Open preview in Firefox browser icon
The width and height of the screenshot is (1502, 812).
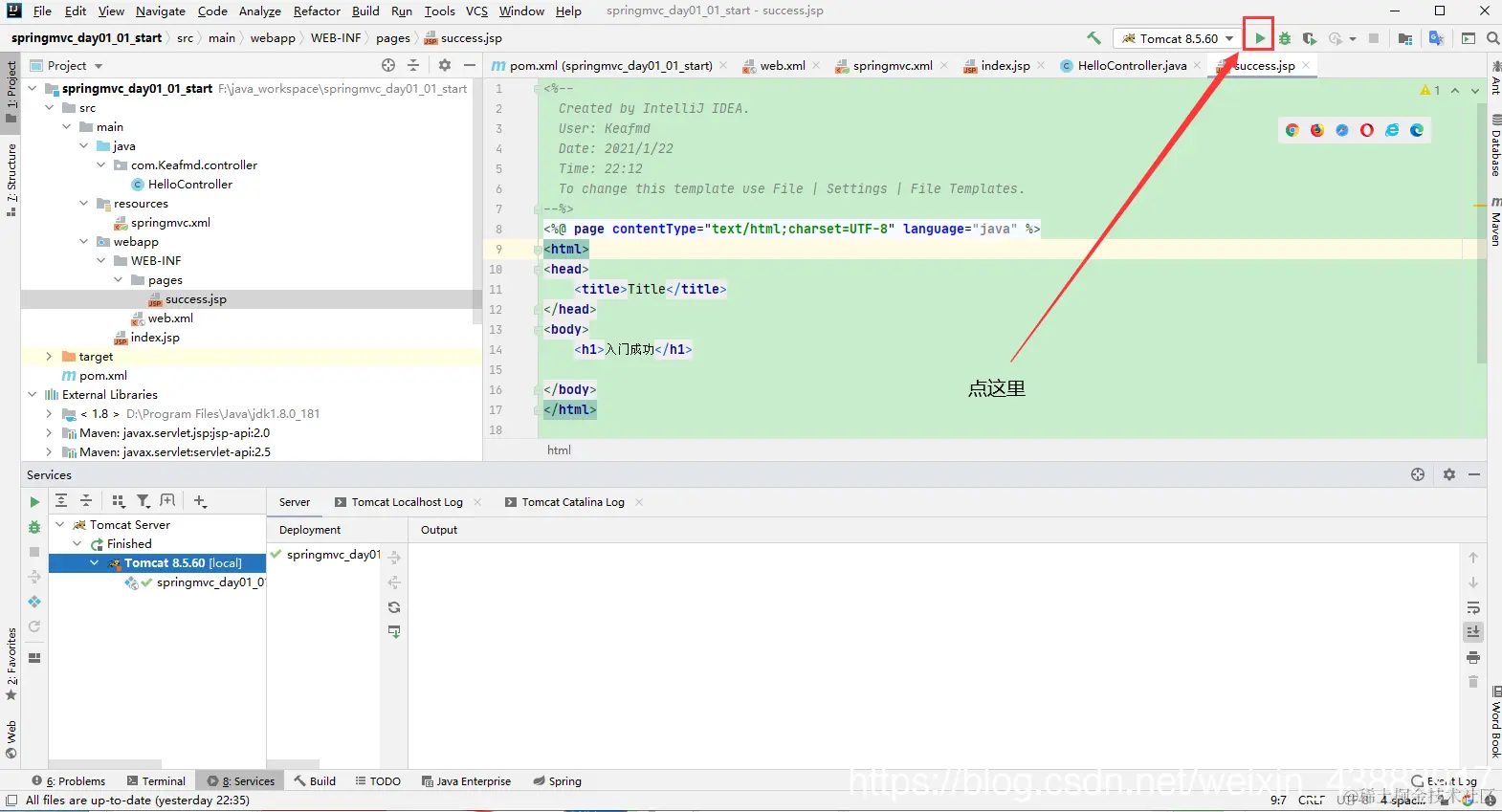1317,130
